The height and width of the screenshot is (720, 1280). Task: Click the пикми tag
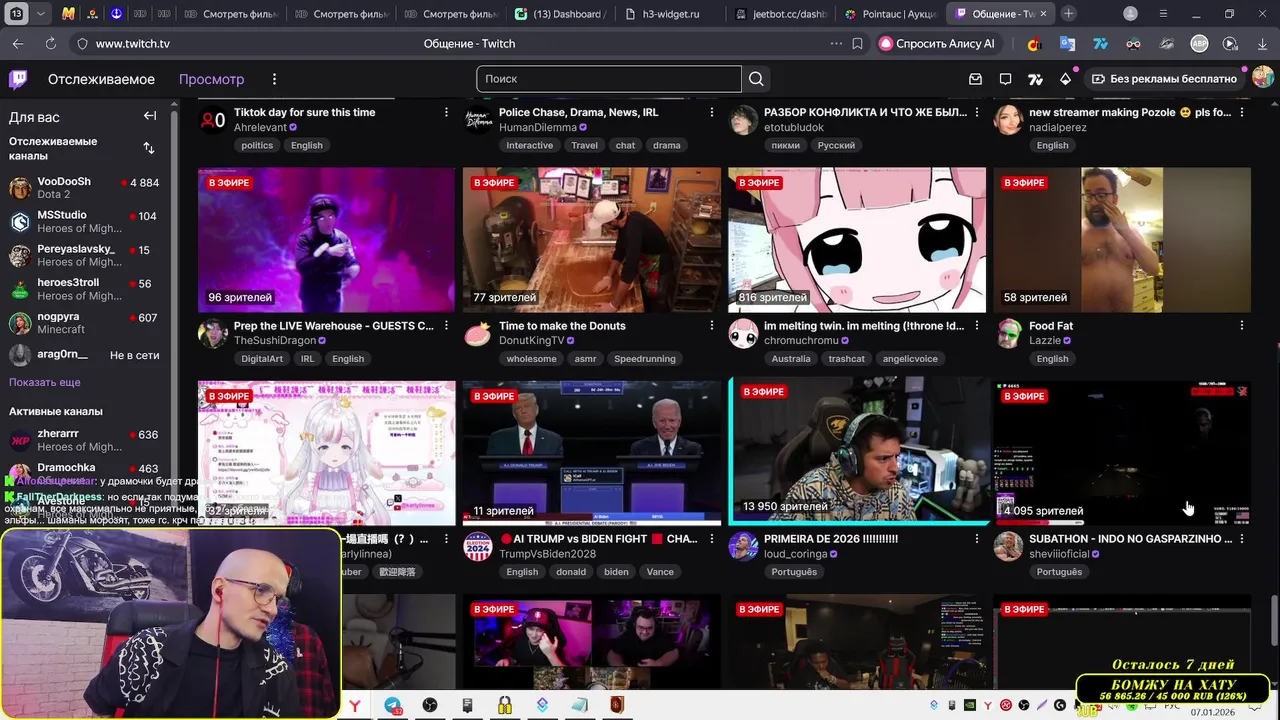pos(785,145)
